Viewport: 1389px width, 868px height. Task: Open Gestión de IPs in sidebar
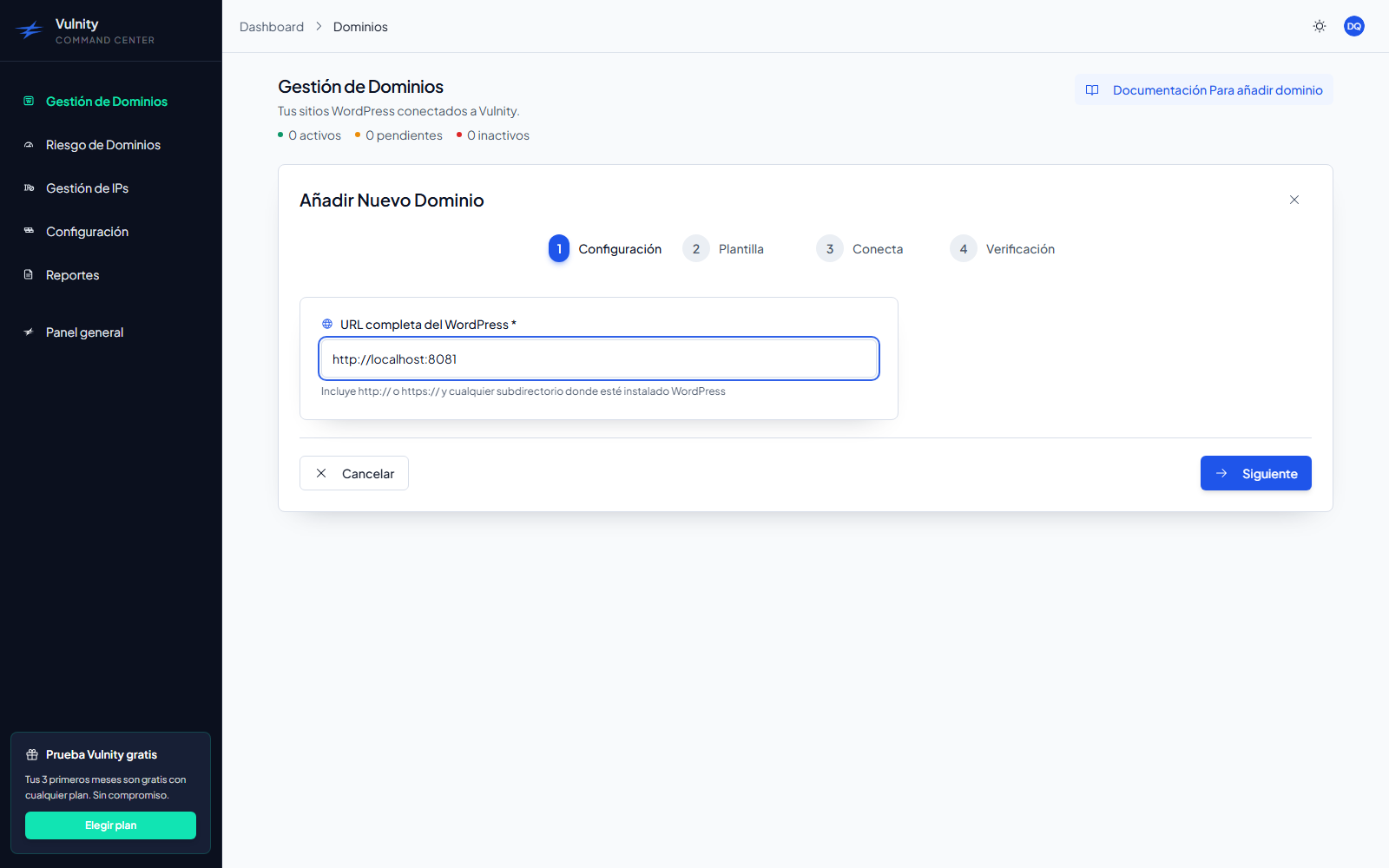[87, 188]
